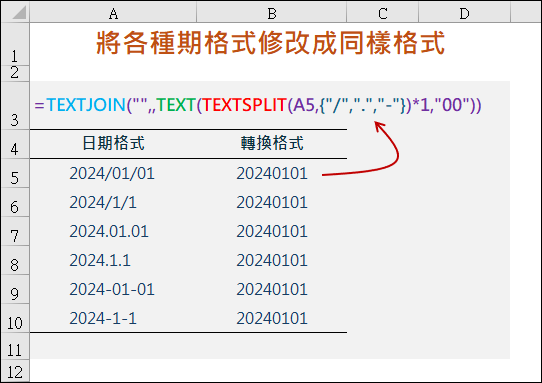The width and height of the screenshot is (542, 383).
Task: Select row 6 header
Action: point(15,202)
